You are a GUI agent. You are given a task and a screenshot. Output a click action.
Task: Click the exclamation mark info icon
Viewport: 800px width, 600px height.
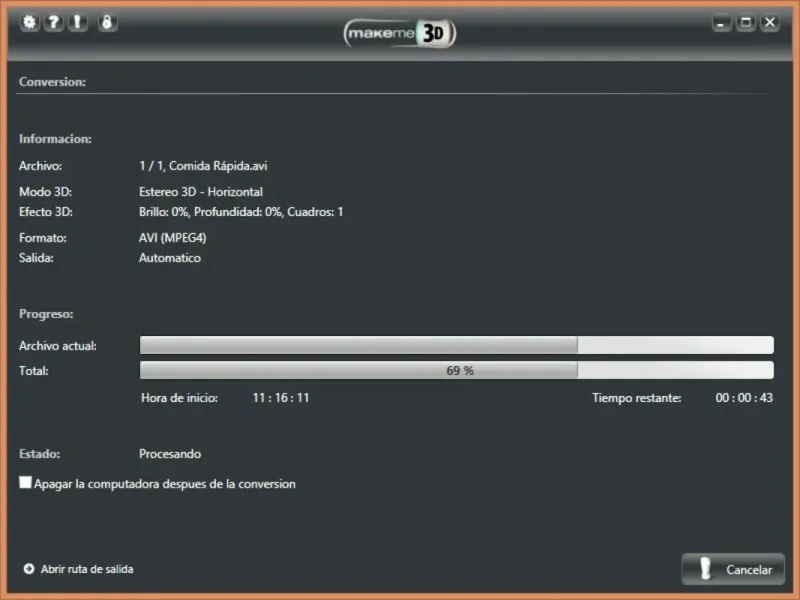pyautogui.click(x=78, y=22)
